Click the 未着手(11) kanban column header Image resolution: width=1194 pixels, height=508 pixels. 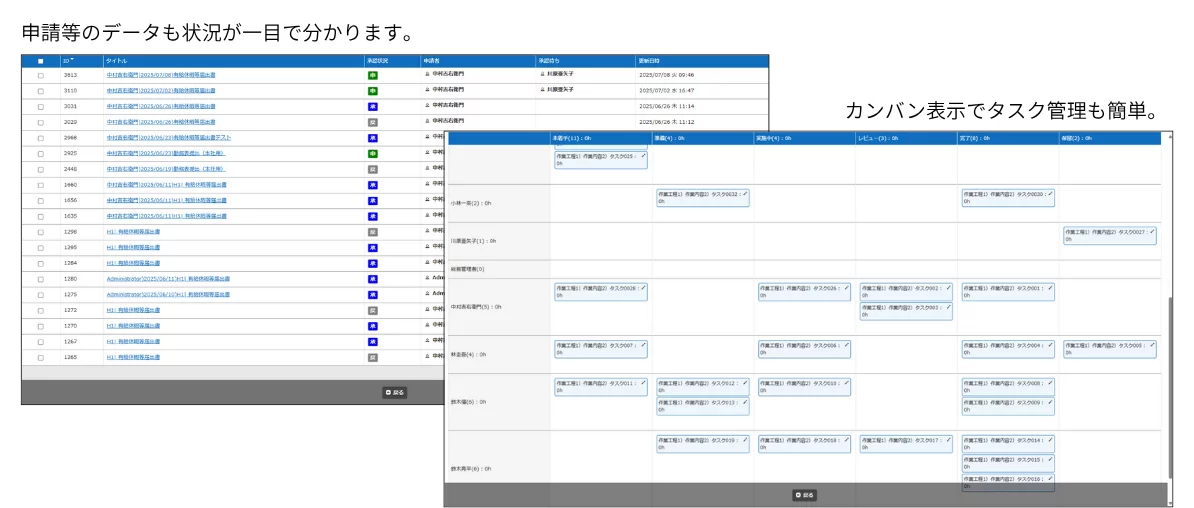(571, 138)
